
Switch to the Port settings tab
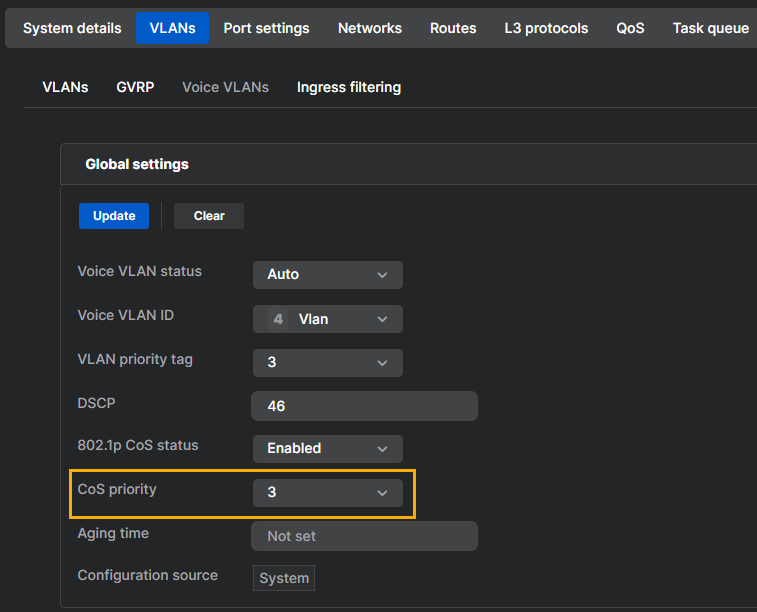pos(266,28)
